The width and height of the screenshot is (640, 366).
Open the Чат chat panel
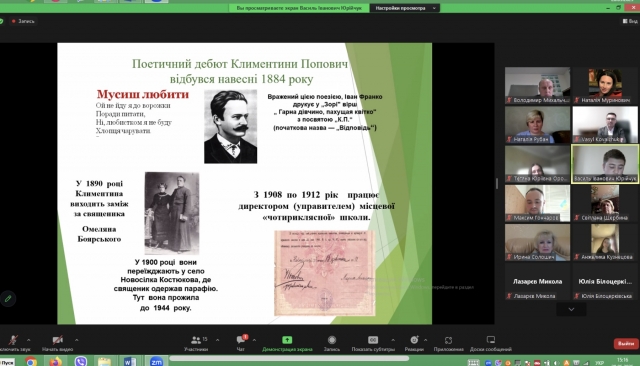coord(241,343)
